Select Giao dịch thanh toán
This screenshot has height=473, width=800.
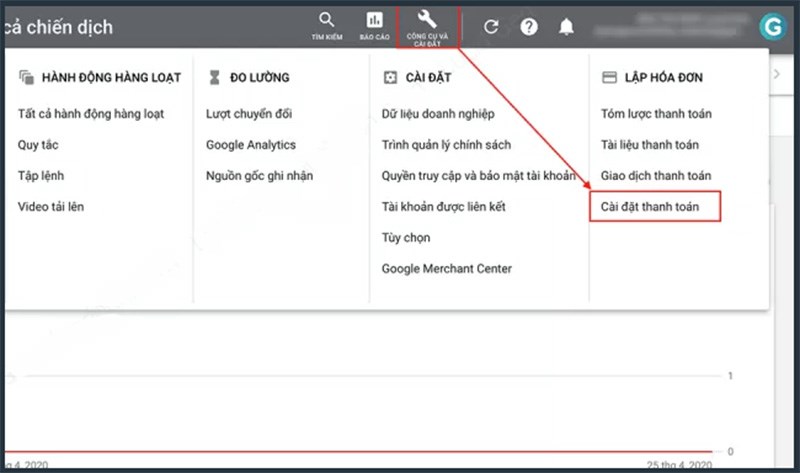point(656,176)
